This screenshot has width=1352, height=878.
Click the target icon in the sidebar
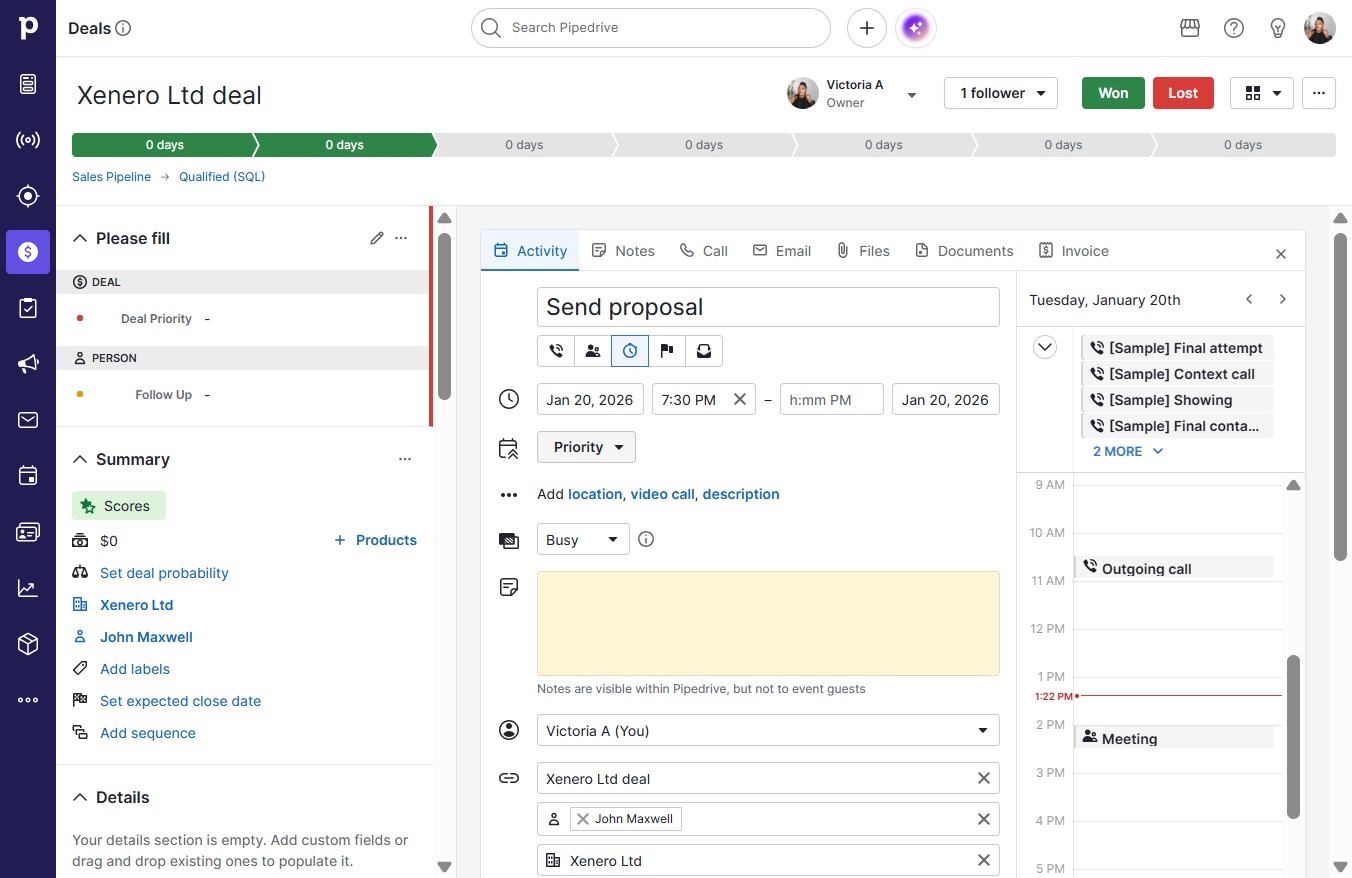pyautogui.click(x=28, y=196)
